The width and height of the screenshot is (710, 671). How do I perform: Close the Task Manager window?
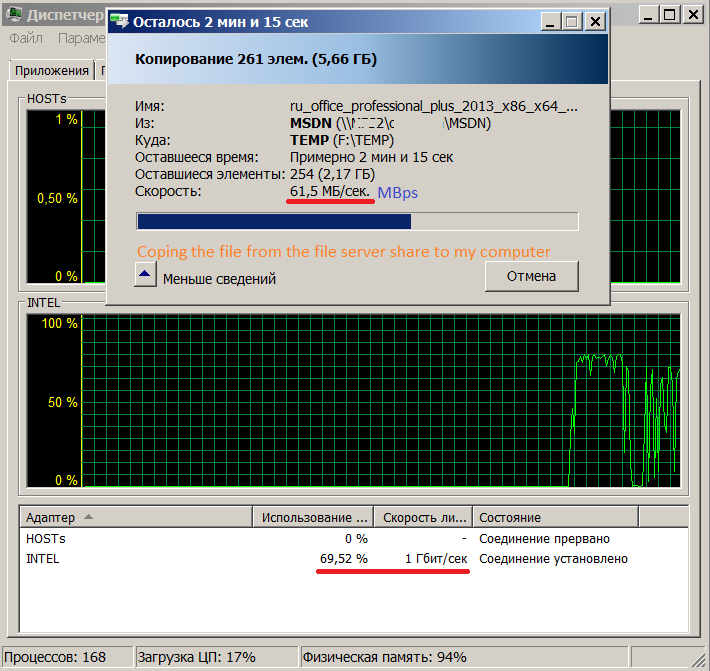693,14
